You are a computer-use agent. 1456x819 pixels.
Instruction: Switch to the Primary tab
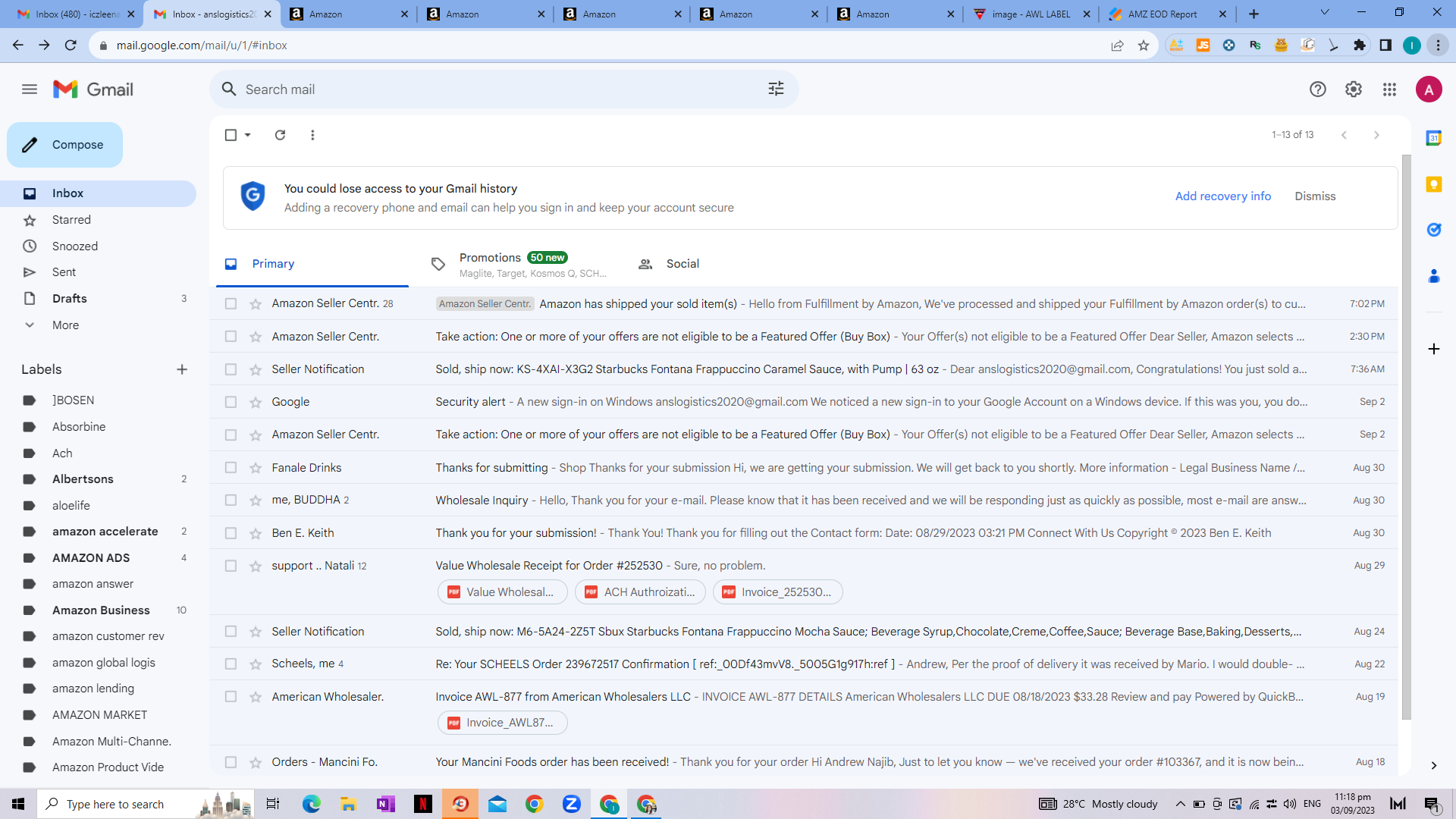312,264
